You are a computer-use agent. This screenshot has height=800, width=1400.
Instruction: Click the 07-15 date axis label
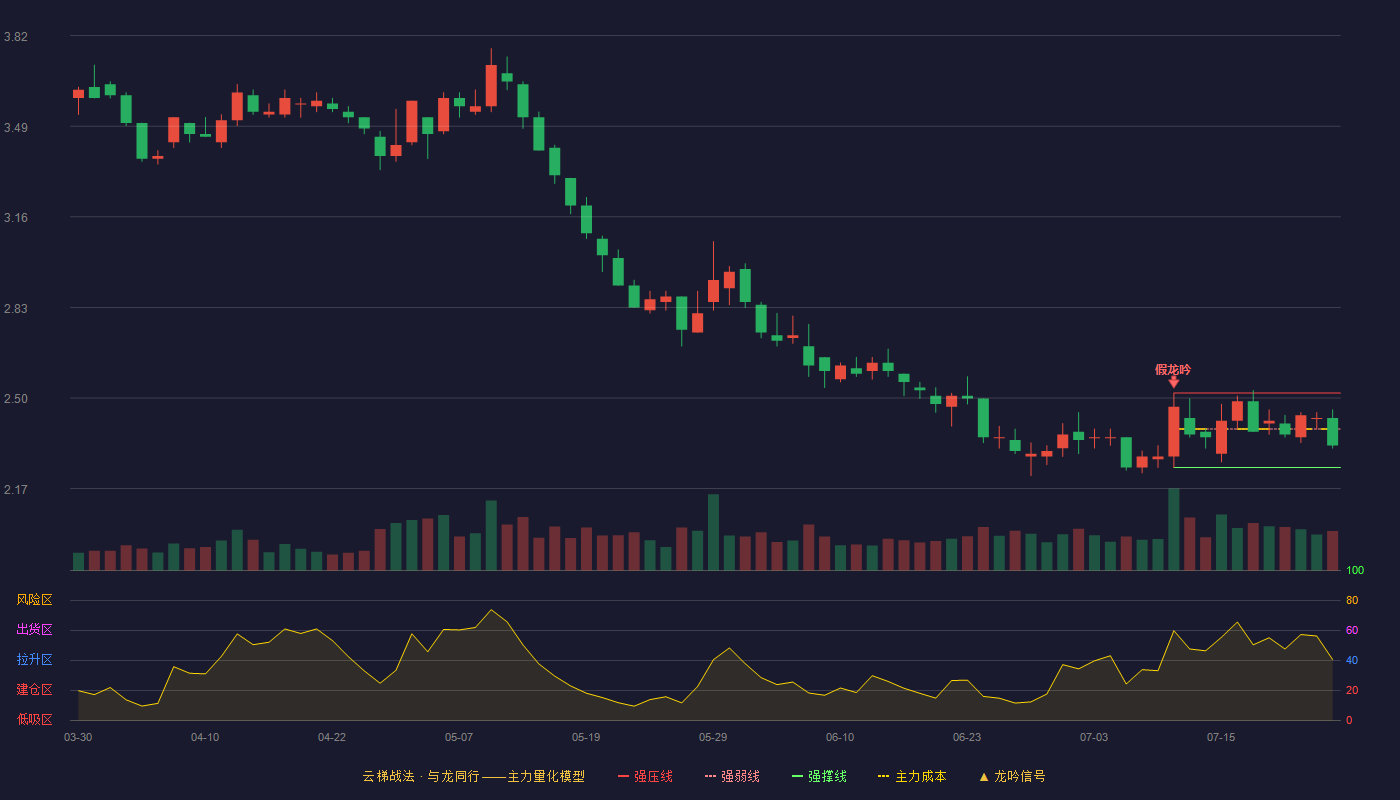[1221, 737]
